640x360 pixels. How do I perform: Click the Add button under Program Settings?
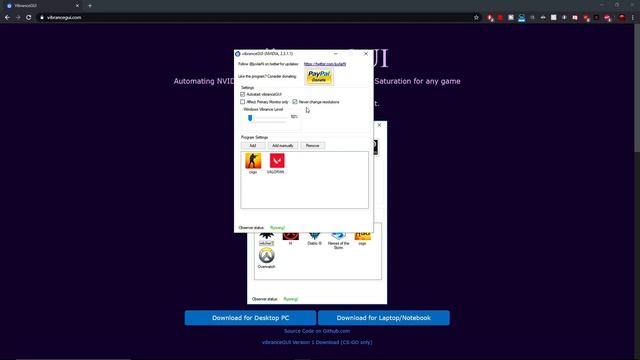253,146
